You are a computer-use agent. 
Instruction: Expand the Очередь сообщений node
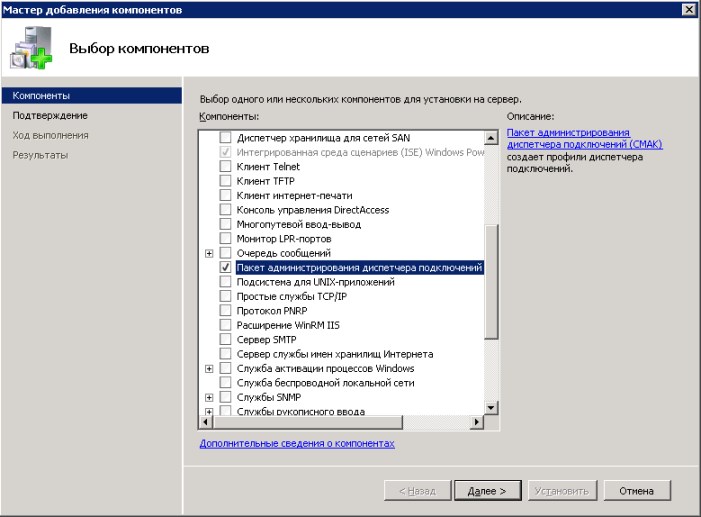click(x=209, y=253)
